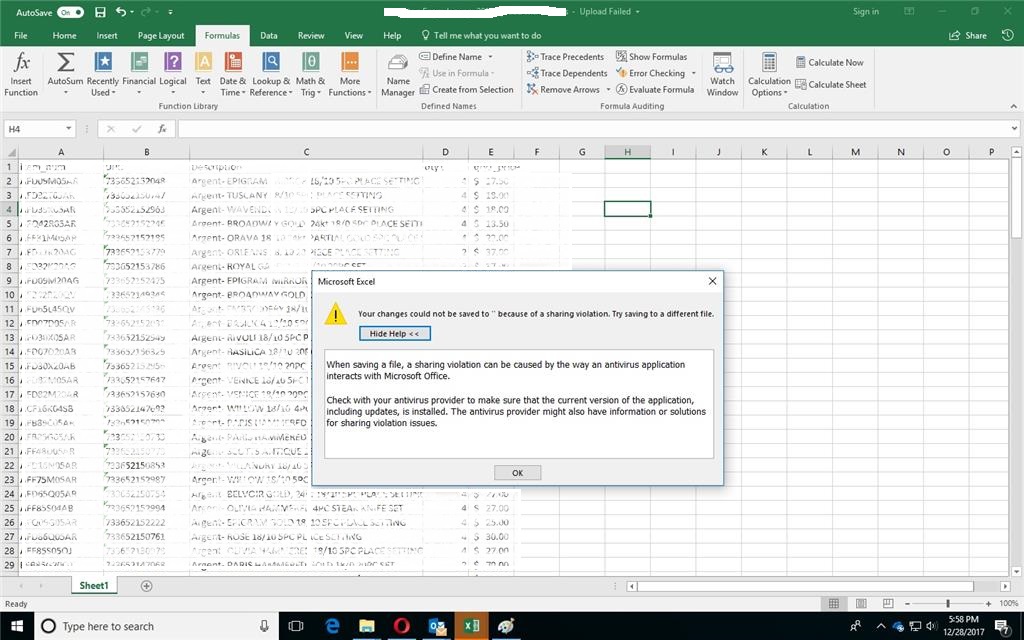1024x640 pixels.
Task: Expand the Error Checking dropdown arrow
Action: (694, 73)
